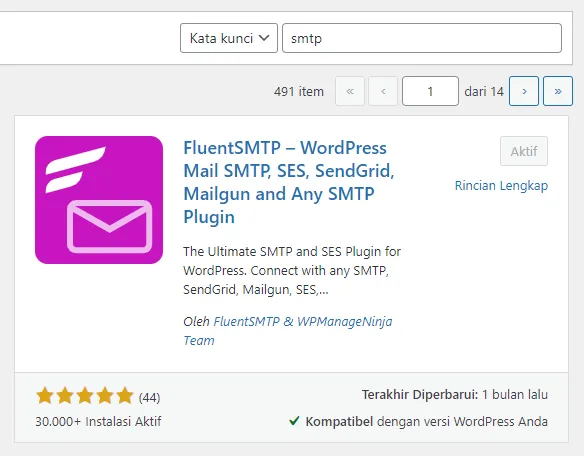Click the 30.000+ Instalasi Aktif text

tap(98, 421)
